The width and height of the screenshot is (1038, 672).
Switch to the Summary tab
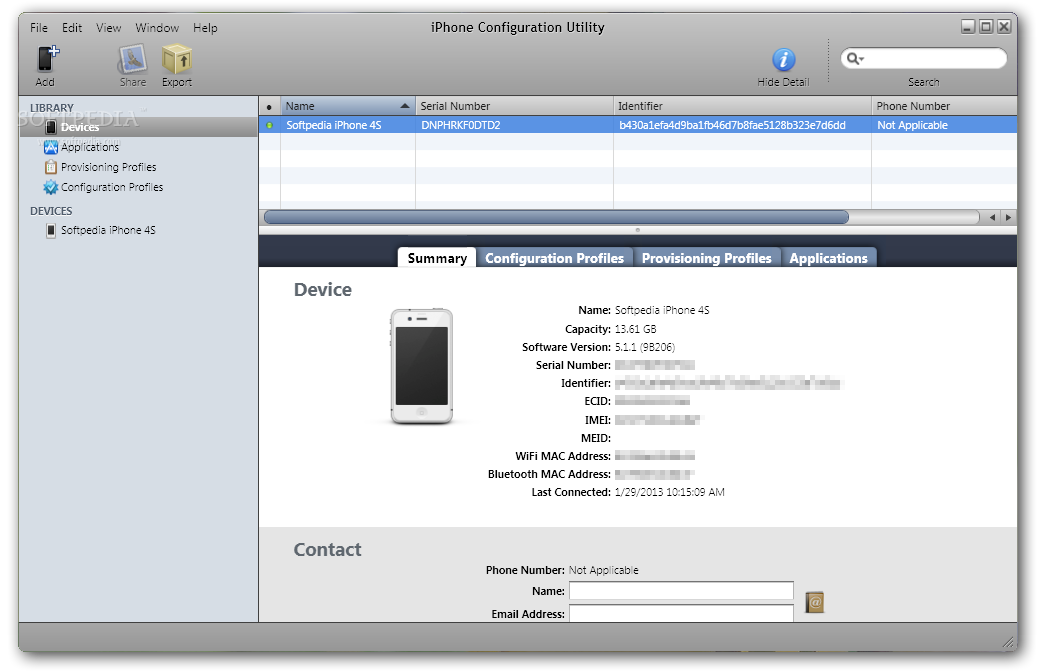pos(437,258)
